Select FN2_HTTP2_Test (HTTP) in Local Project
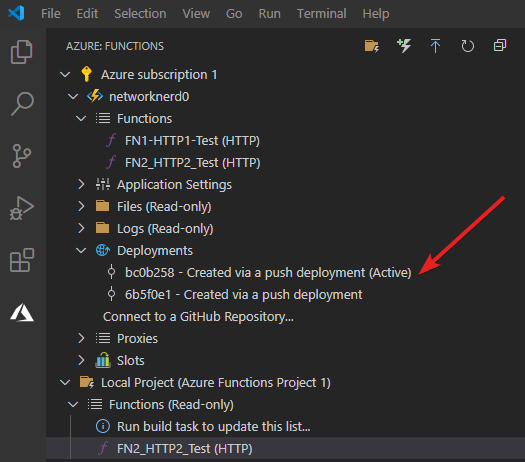Image resolution: width=525 pixels, height=462 pixels. coord(184,448)
